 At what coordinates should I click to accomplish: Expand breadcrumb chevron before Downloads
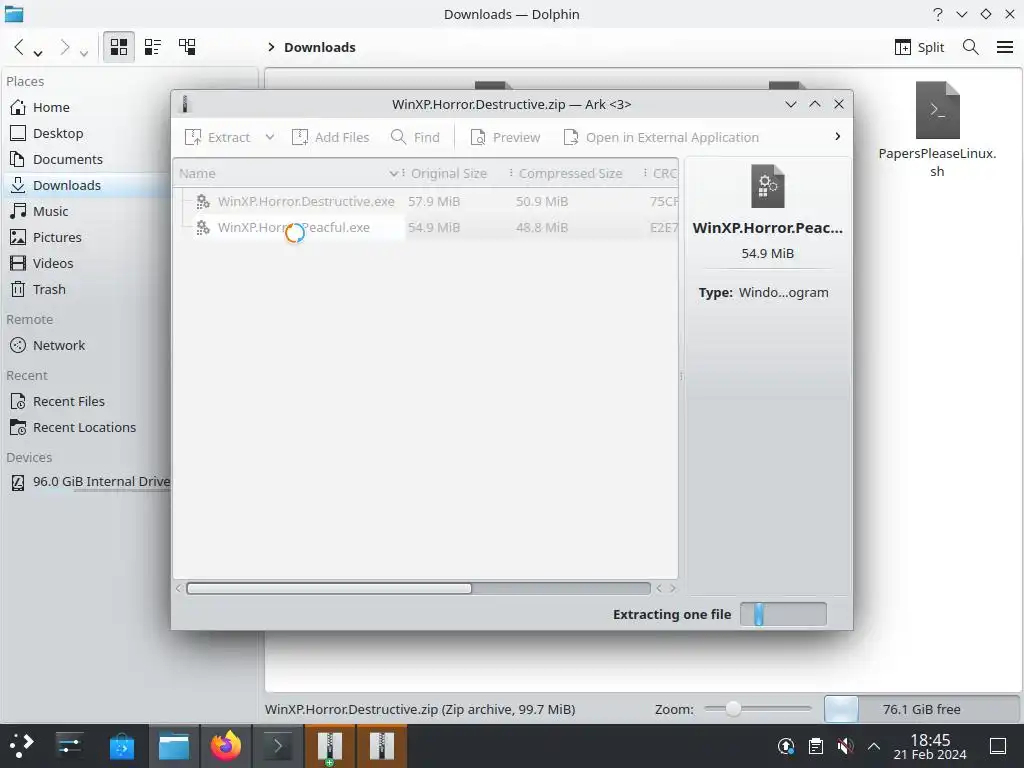[x=271, y=47]
